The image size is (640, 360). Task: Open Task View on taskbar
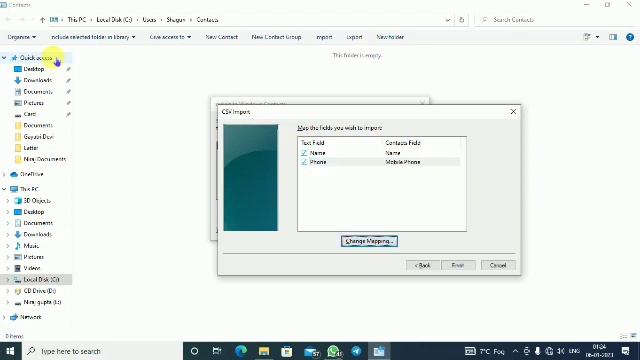(x=217, y=351)
